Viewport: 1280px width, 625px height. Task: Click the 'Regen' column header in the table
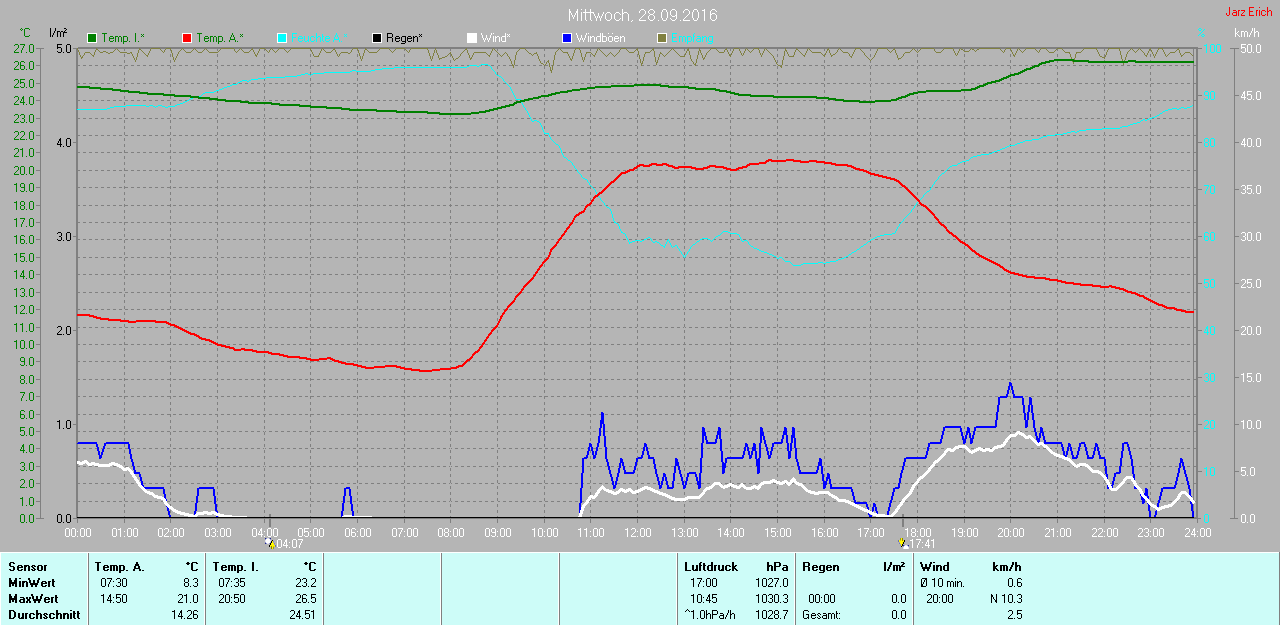tap(819, 567)
